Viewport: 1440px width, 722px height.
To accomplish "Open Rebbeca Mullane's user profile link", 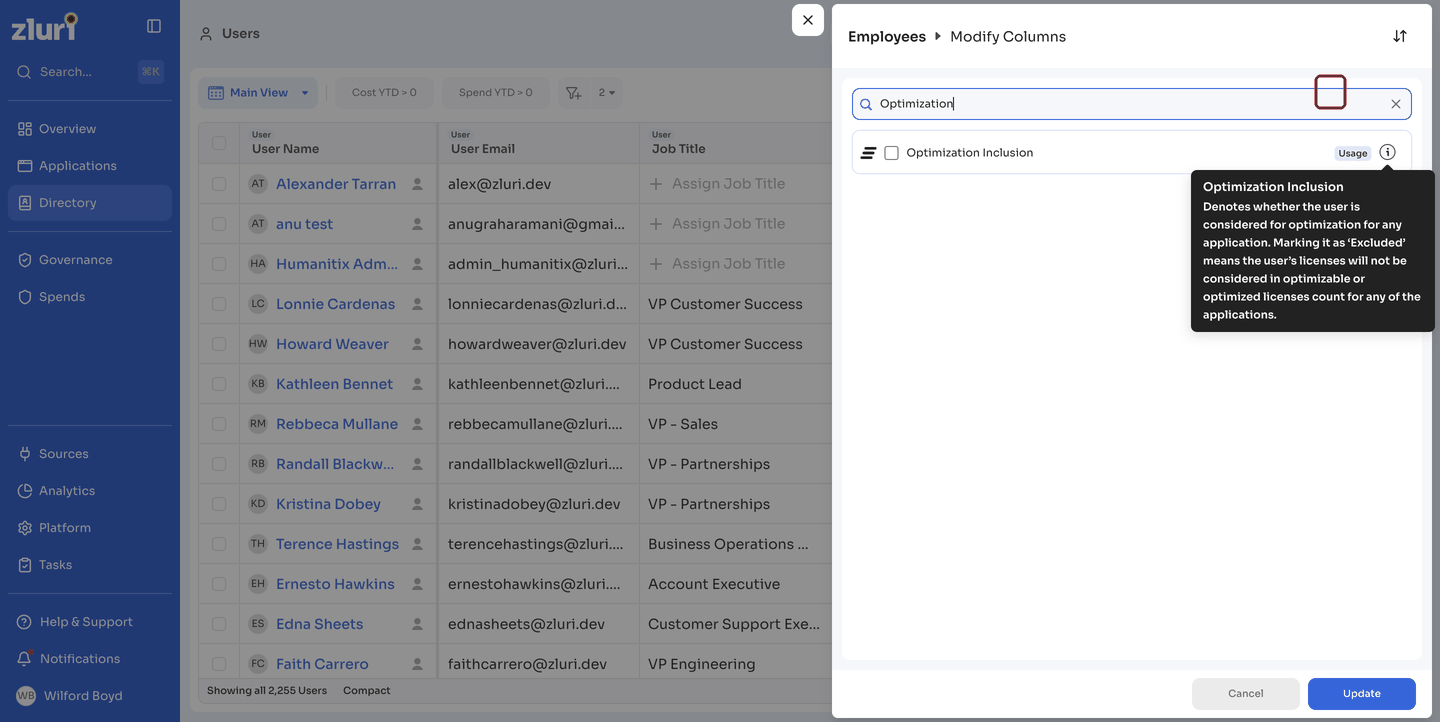I will point(337,424).
